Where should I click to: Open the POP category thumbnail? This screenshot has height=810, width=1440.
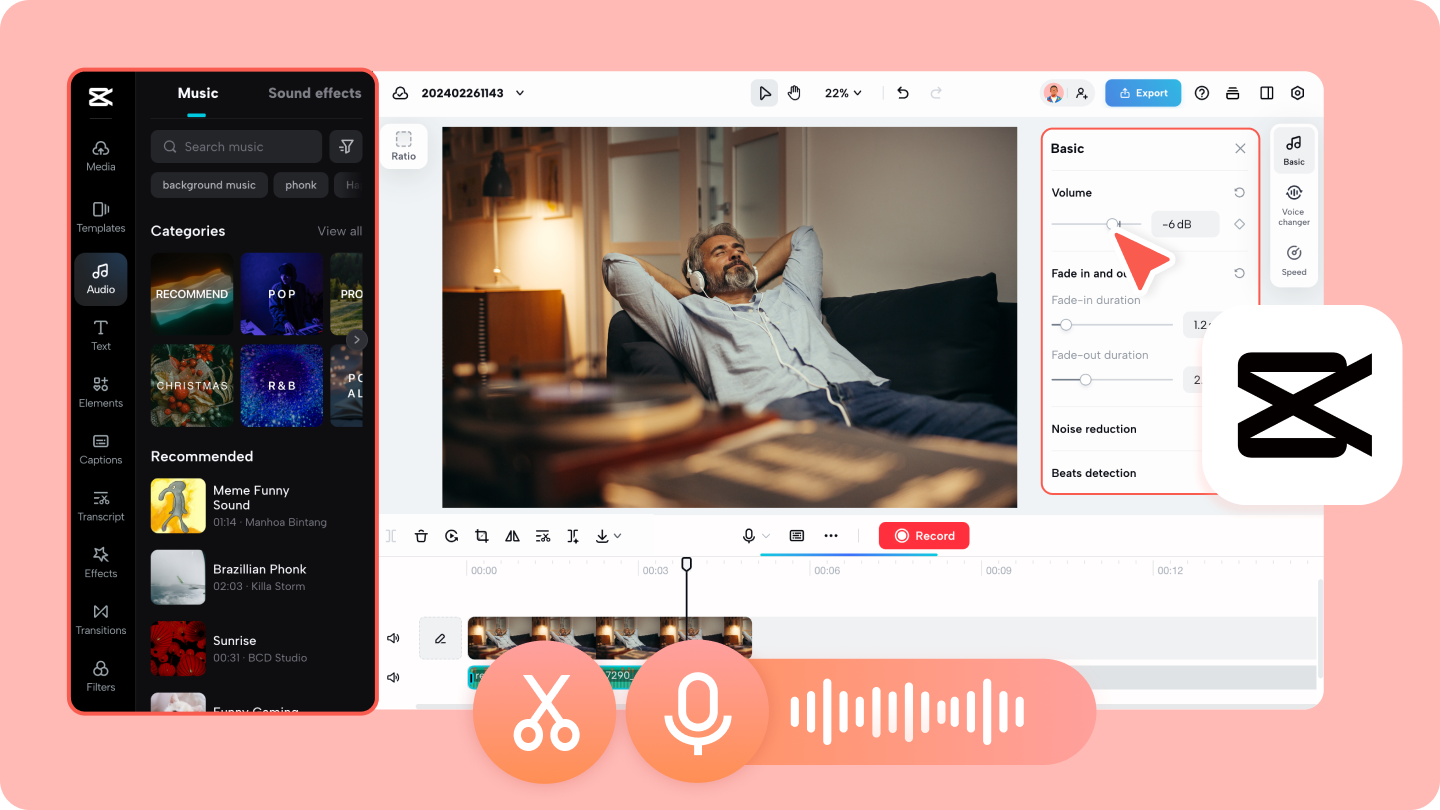tap(282, 294)
